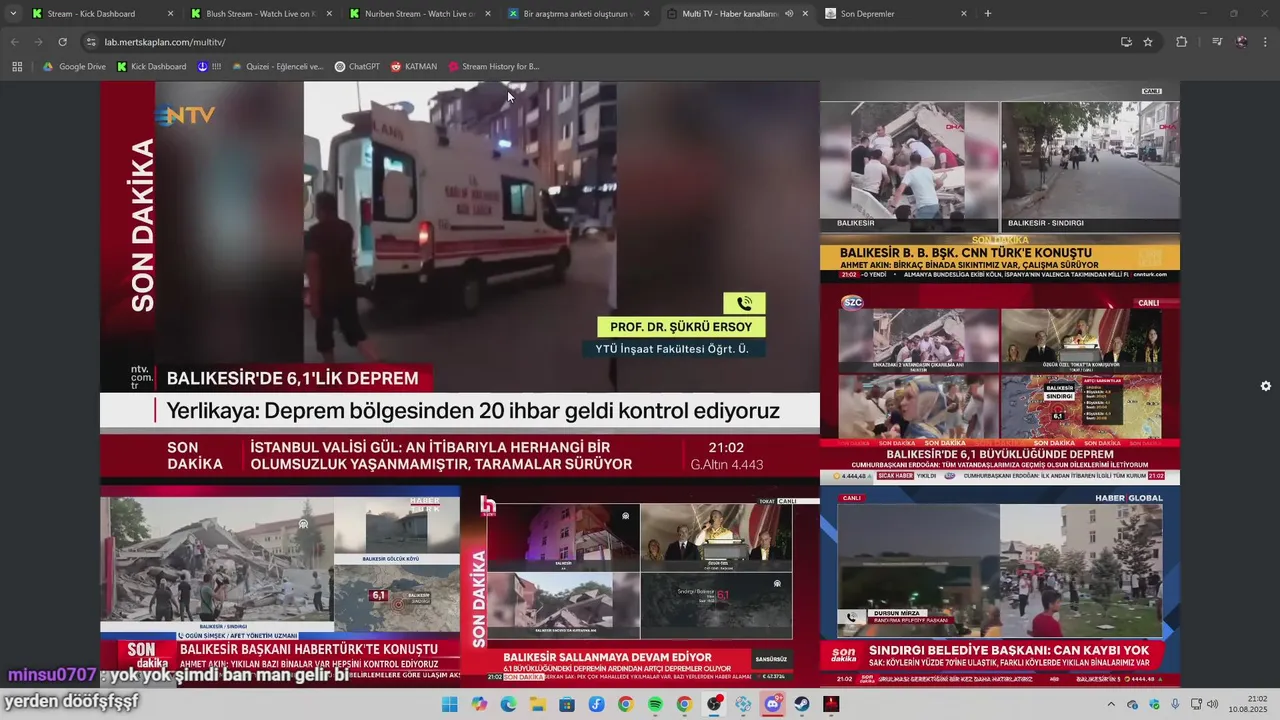Open Spotify from the taskbar

point(655,704)
